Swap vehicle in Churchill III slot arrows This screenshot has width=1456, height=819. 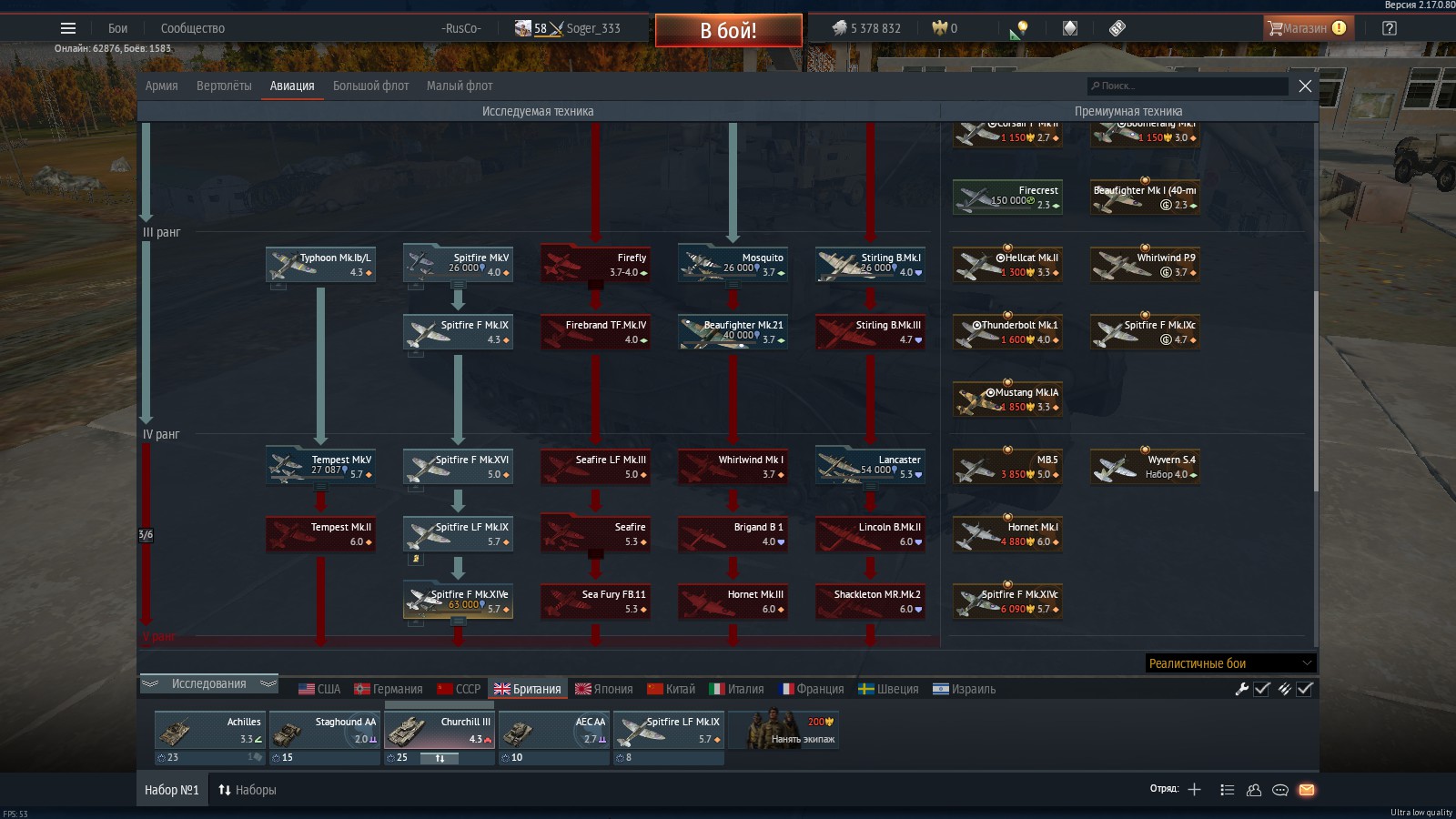pos(440,758)
